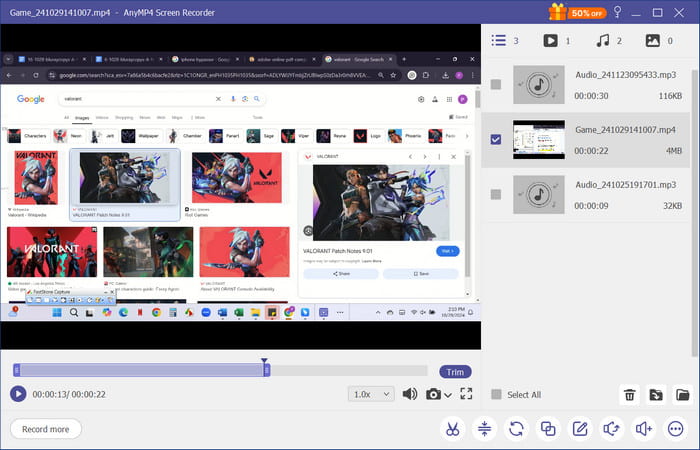
Task: Click the 00:00:13/ 00:00:22 time counter
Action: point(69,394)
